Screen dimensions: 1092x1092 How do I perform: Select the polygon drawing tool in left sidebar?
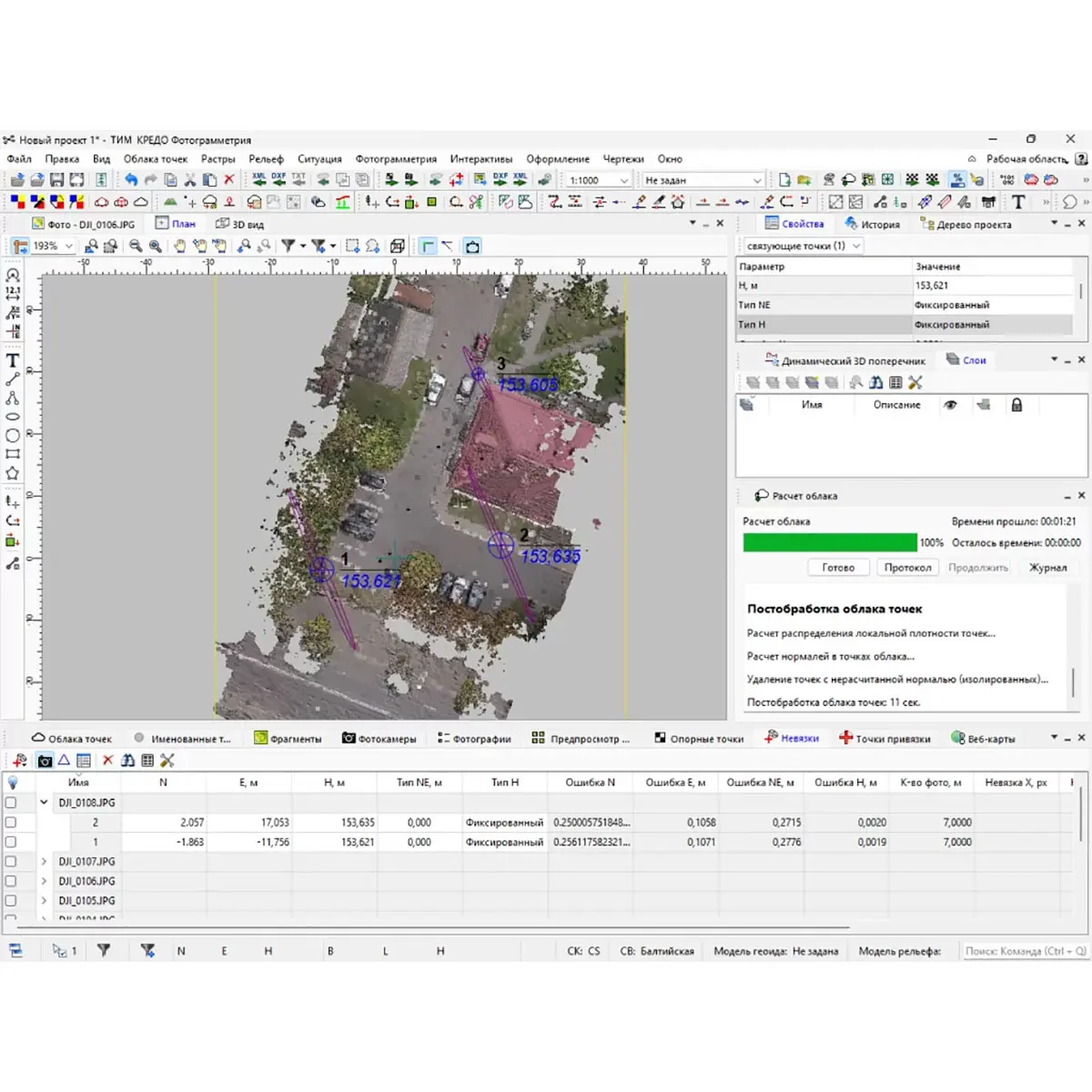(13, 473)
